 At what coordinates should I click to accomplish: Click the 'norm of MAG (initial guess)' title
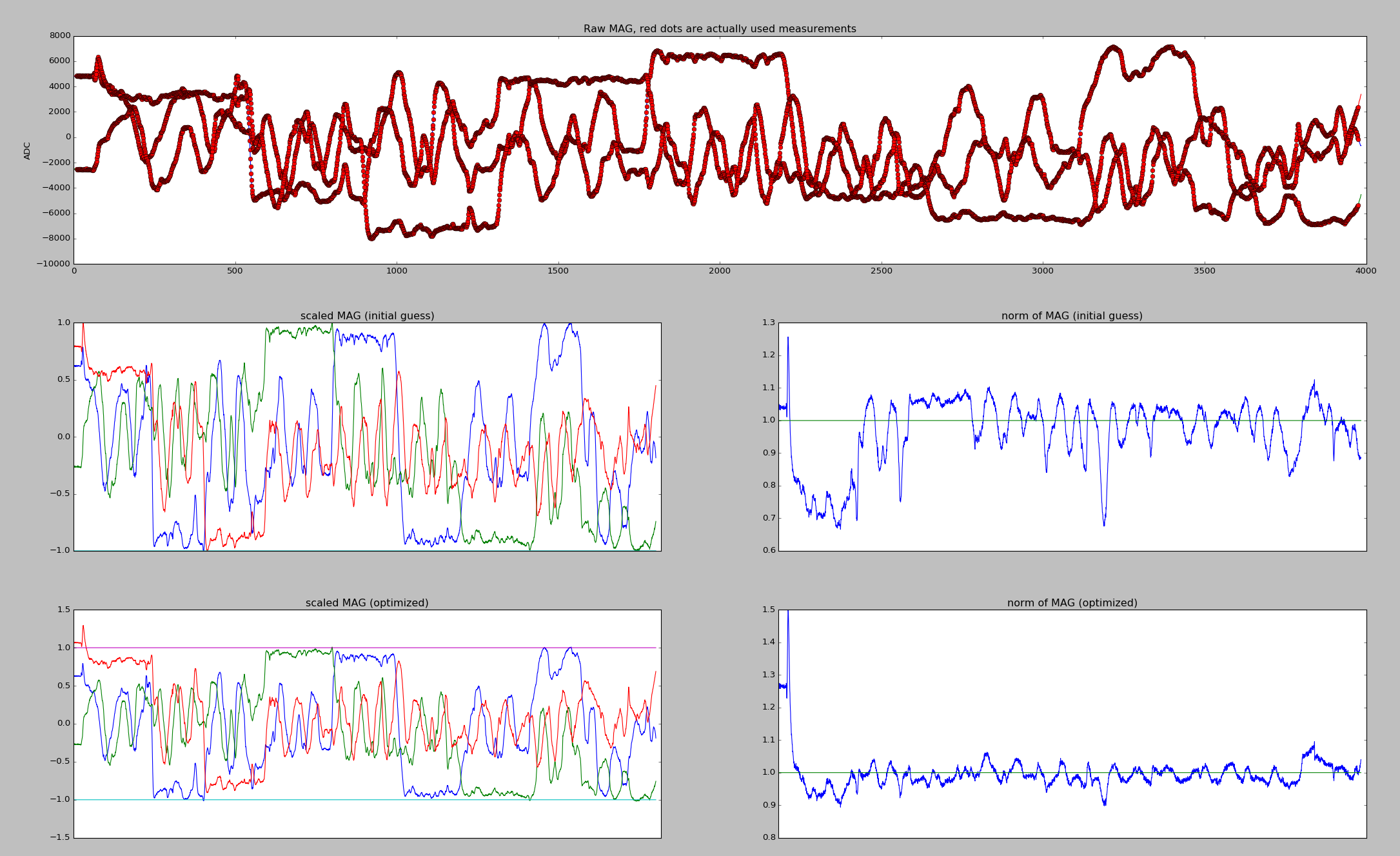(1072, 316)
